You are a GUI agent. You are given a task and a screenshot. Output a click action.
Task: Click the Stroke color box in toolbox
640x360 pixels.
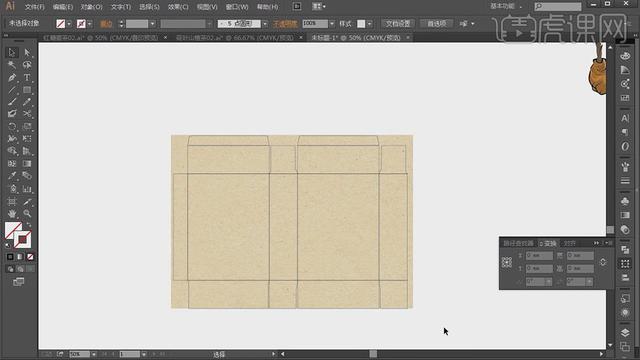click(x=22, y=240)
